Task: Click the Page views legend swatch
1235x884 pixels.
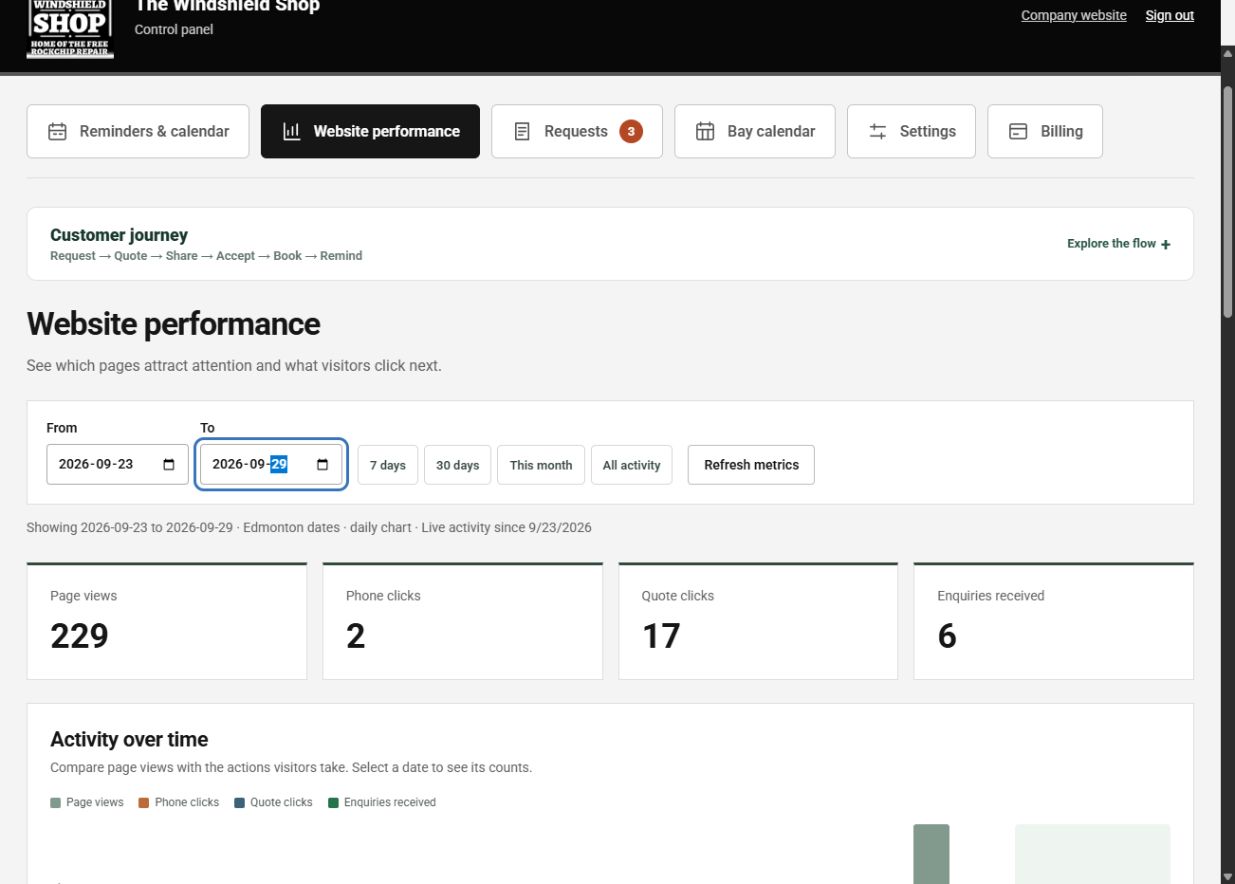Action: (x=56, y=803)
